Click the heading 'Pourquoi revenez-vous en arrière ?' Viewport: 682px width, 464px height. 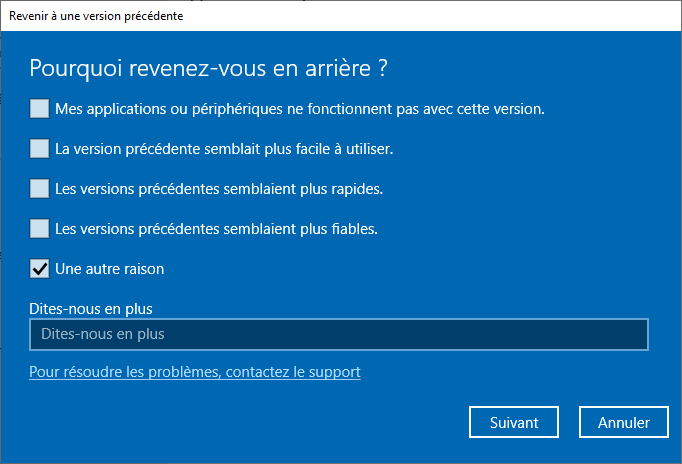(208, 68)
